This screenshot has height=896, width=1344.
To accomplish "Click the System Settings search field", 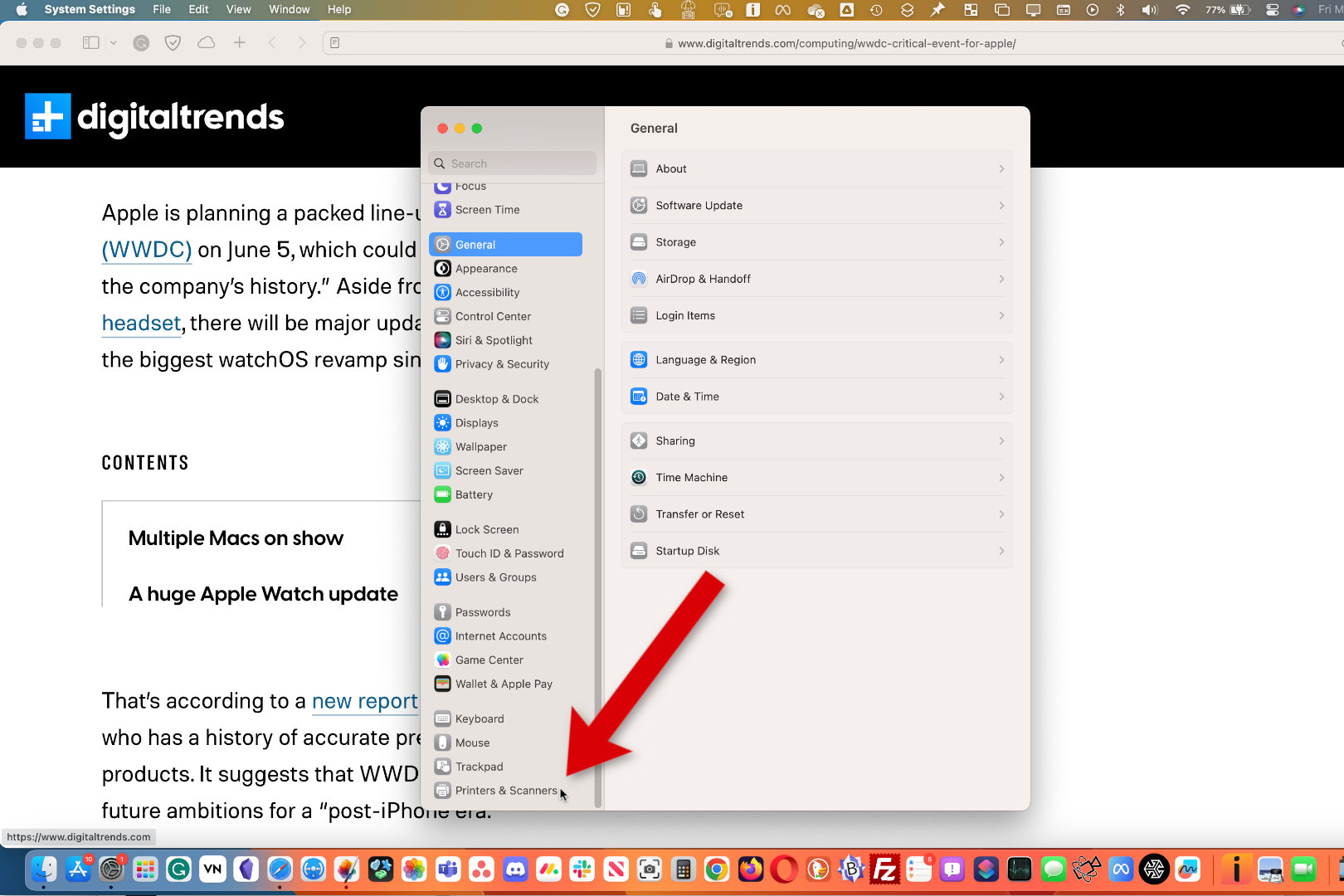I will click(x=513, y=163).
